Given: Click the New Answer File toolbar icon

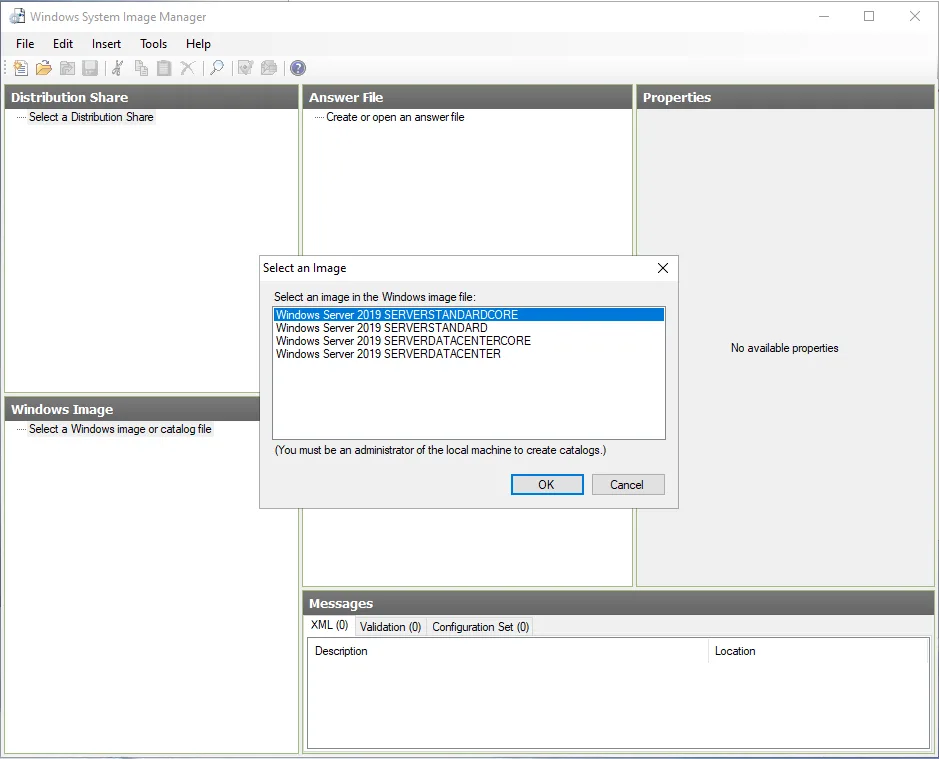Looking at the screenshot, I should click(x=20, y=68).
